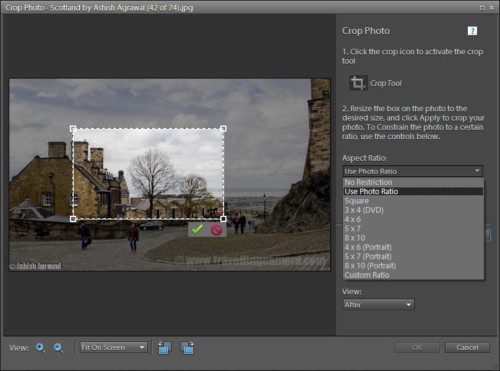Expand the Fit On Screen dropdown
This screenshot has height=371, width=500.
point(113,348)
